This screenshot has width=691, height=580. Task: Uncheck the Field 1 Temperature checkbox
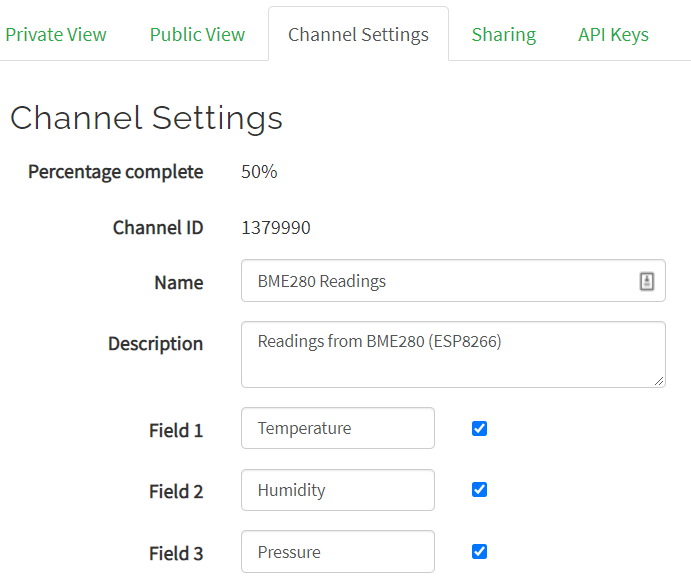click(x=479, y=429)
